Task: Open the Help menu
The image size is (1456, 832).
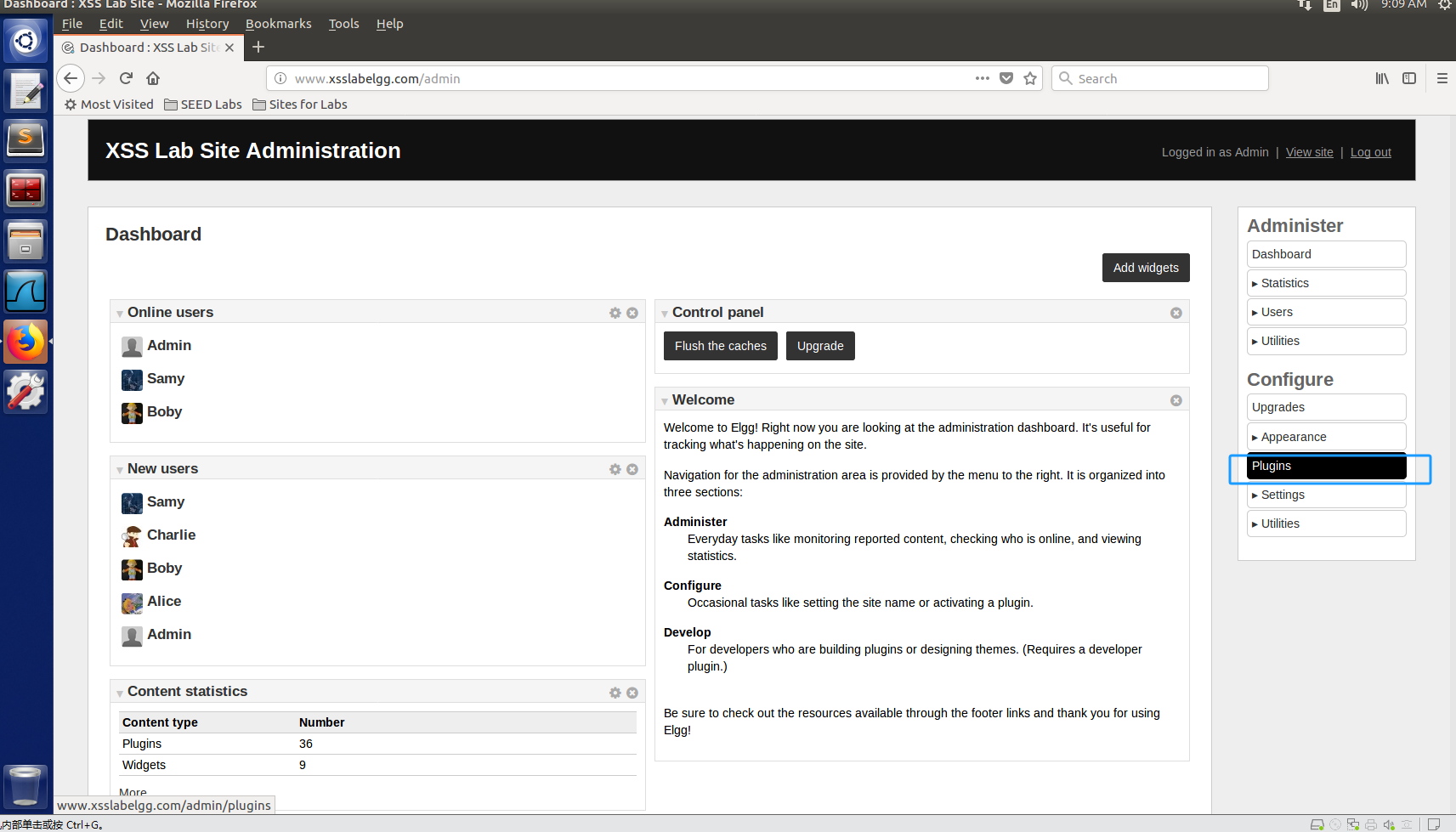Action: tap(390, 24)
